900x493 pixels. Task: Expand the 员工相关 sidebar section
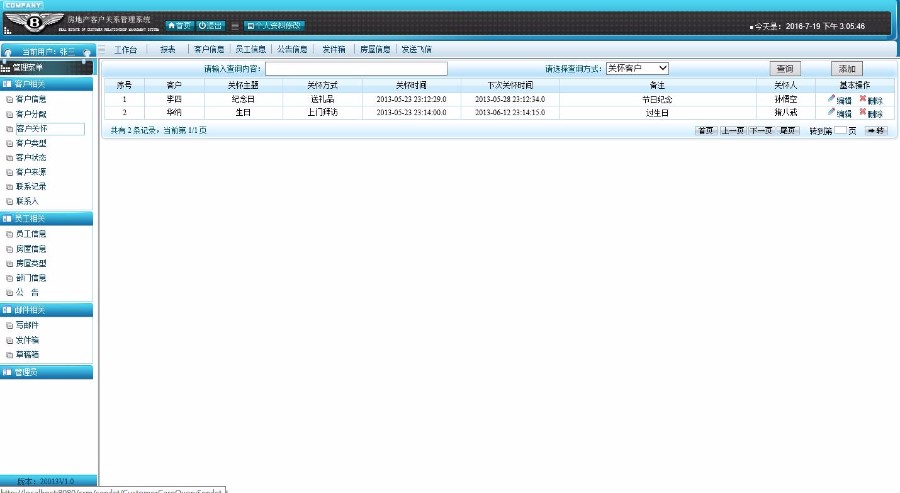coord(46,219)
